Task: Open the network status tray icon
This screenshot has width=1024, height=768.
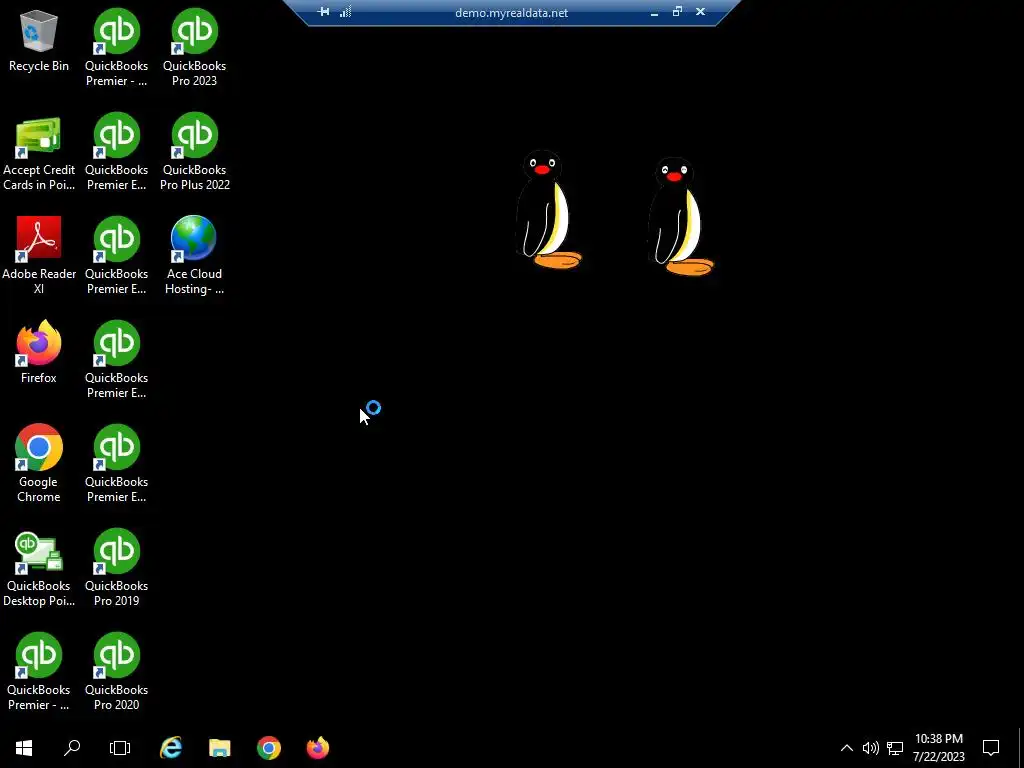Action: click(x=895, y=748)
